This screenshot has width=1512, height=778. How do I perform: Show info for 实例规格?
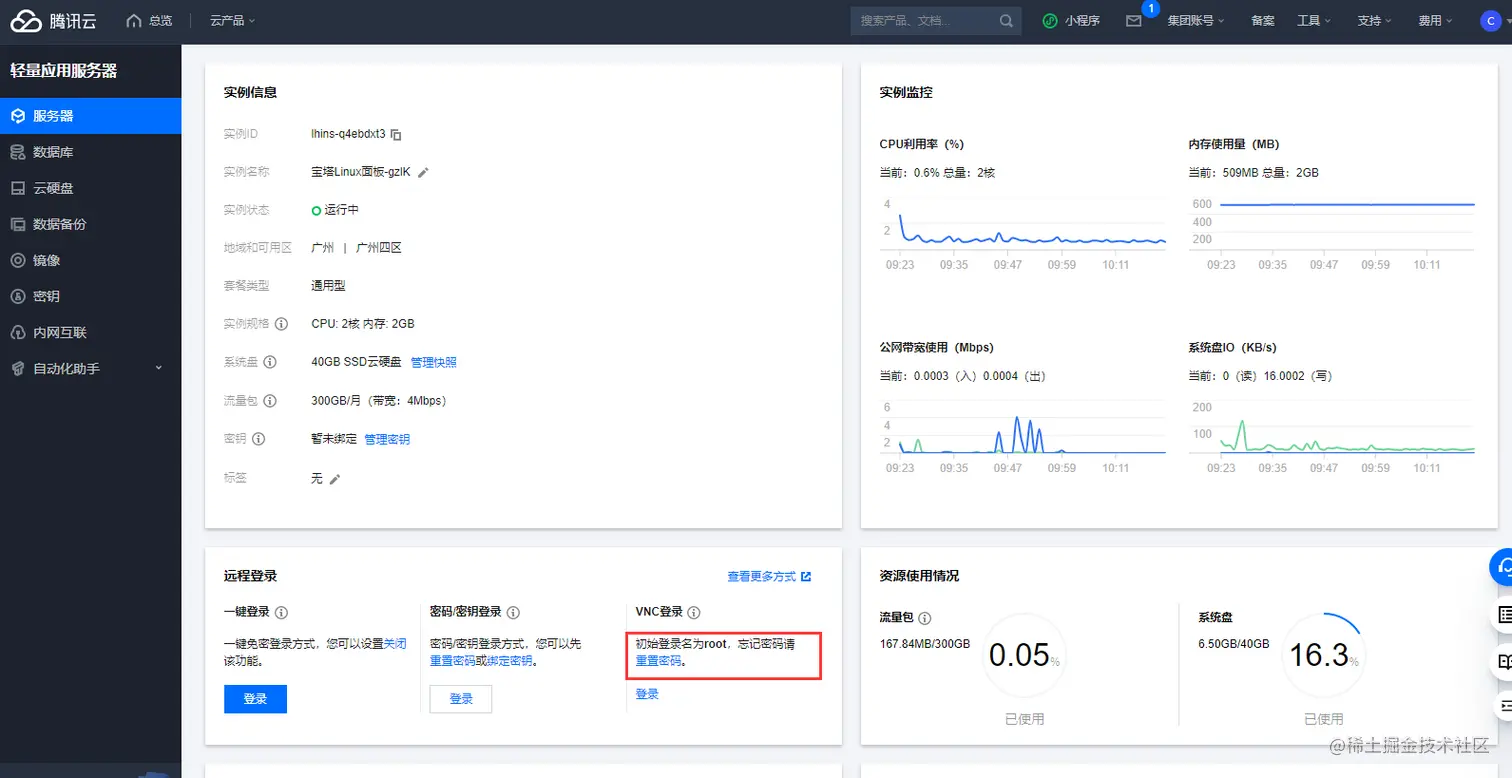pyautogui.click(x=281, y=324)
